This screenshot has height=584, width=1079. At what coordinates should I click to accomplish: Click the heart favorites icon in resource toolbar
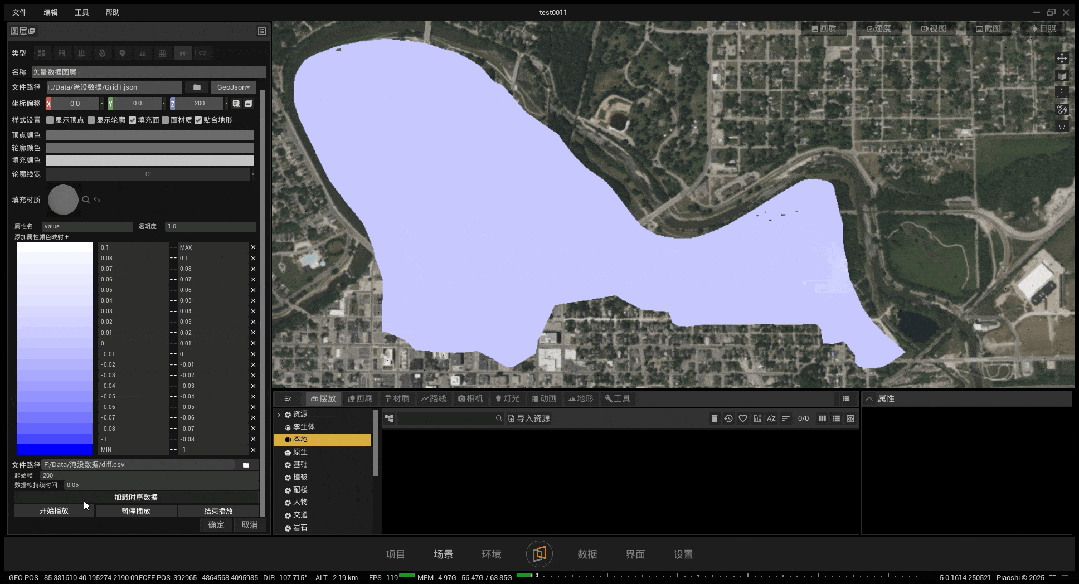(x=743, y=418)
